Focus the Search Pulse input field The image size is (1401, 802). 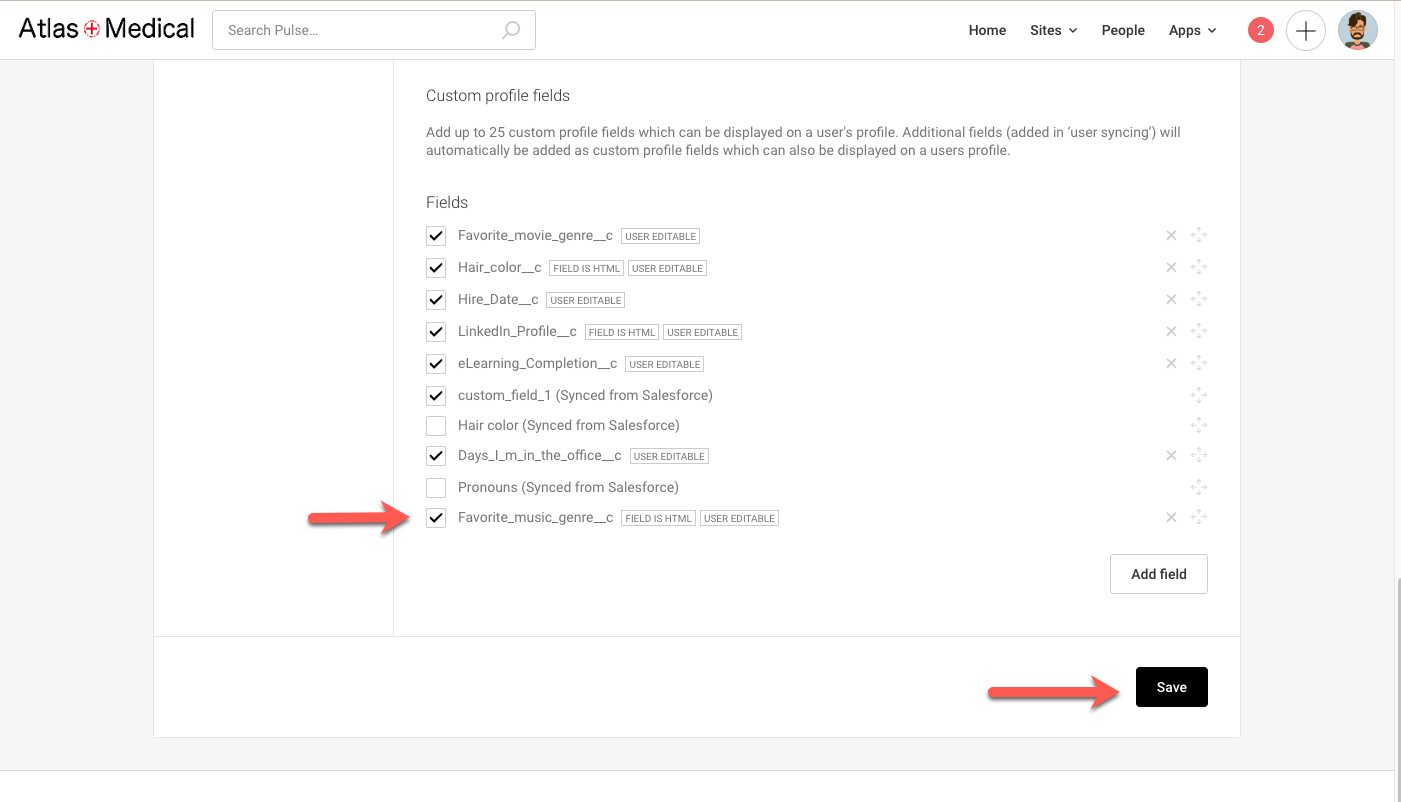coord(374,30)
